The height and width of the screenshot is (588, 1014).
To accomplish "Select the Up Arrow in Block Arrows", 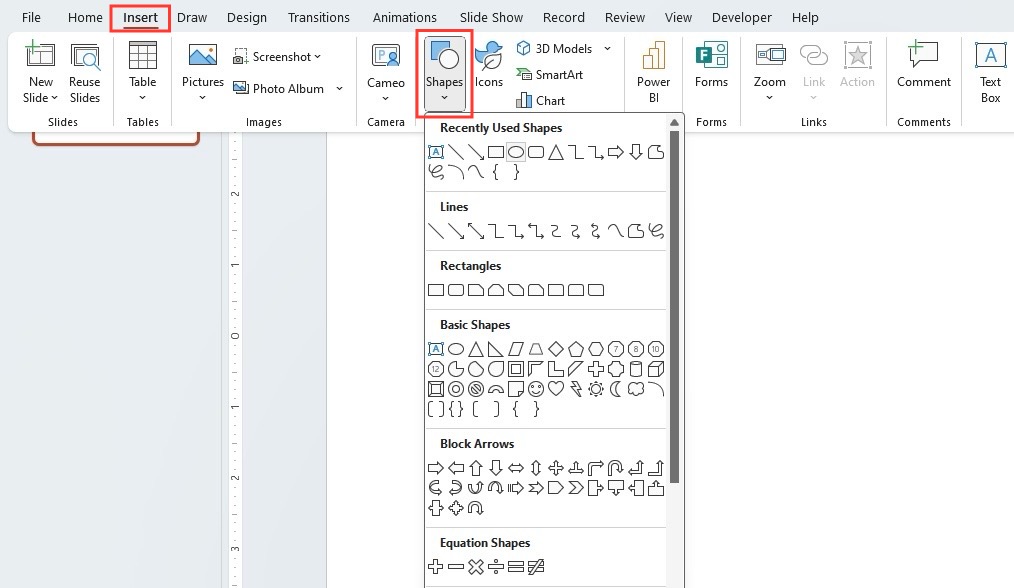I will click(476, 468).
